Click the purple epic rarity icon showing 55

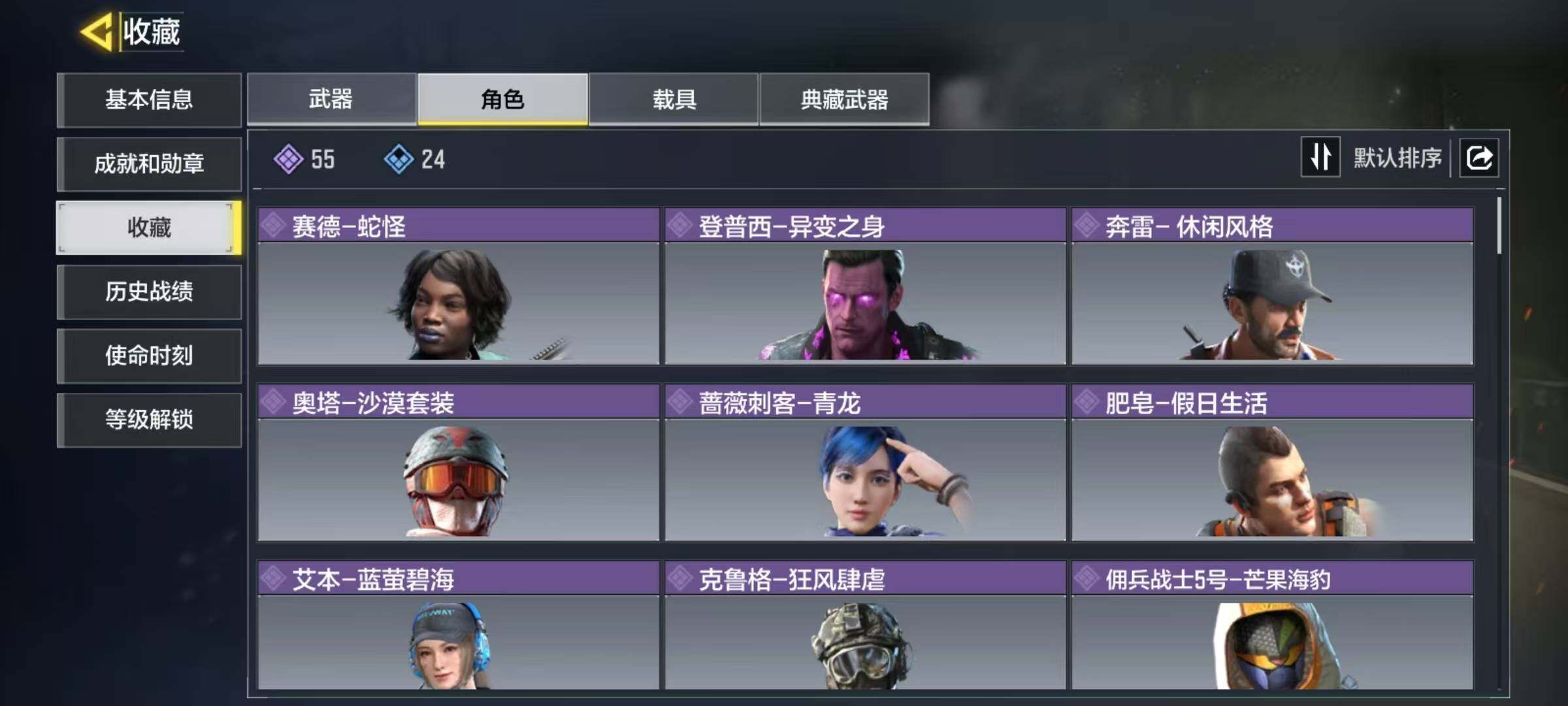tap(288, 159)
